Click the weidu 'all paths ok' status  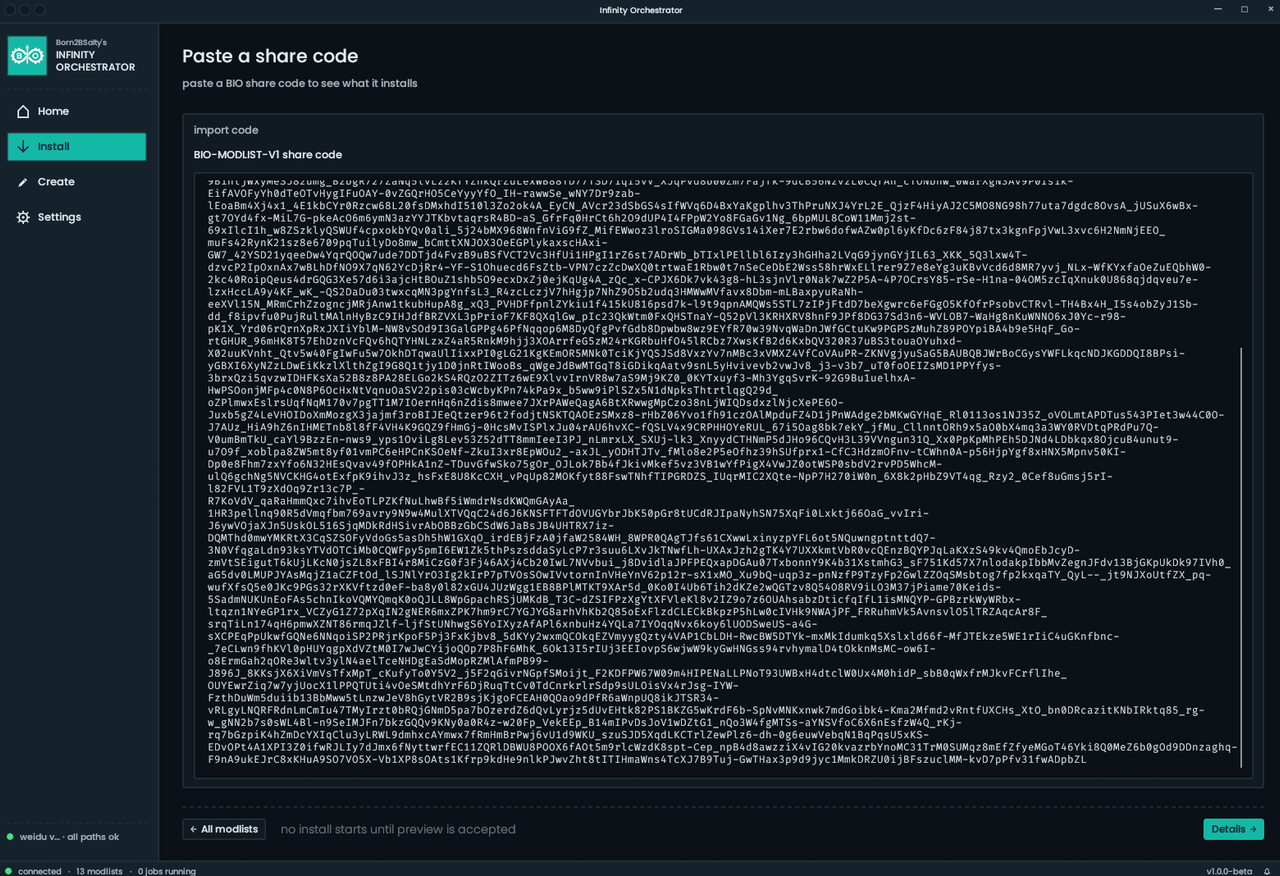62,837
